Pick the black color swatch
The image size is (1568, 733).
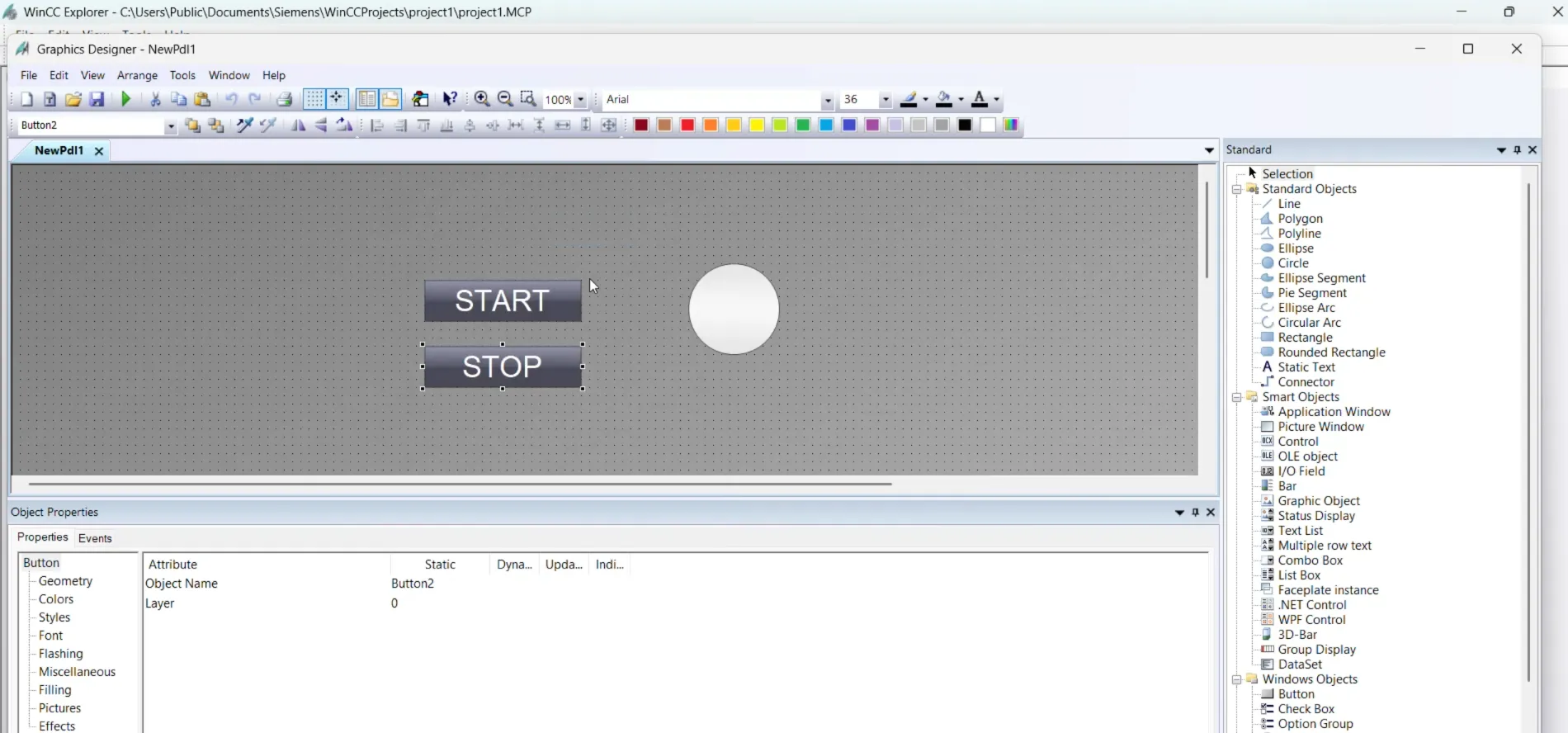pyautogui.click(x=965, y=125)
